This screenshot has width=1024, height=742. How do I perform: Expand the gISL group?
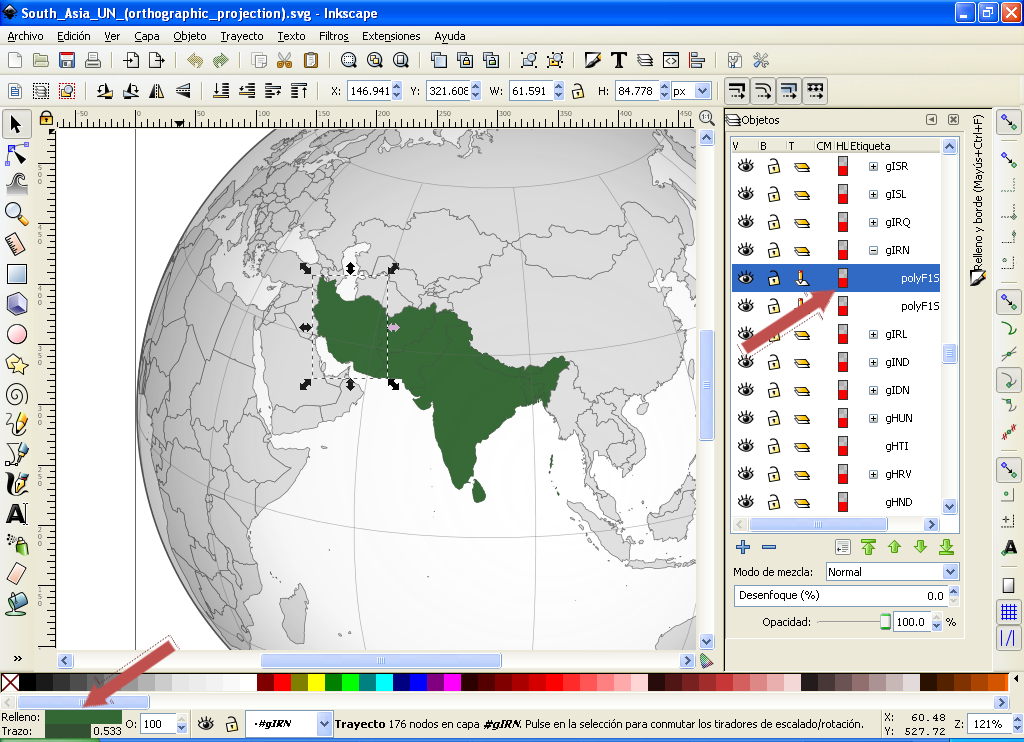(873, 195)
